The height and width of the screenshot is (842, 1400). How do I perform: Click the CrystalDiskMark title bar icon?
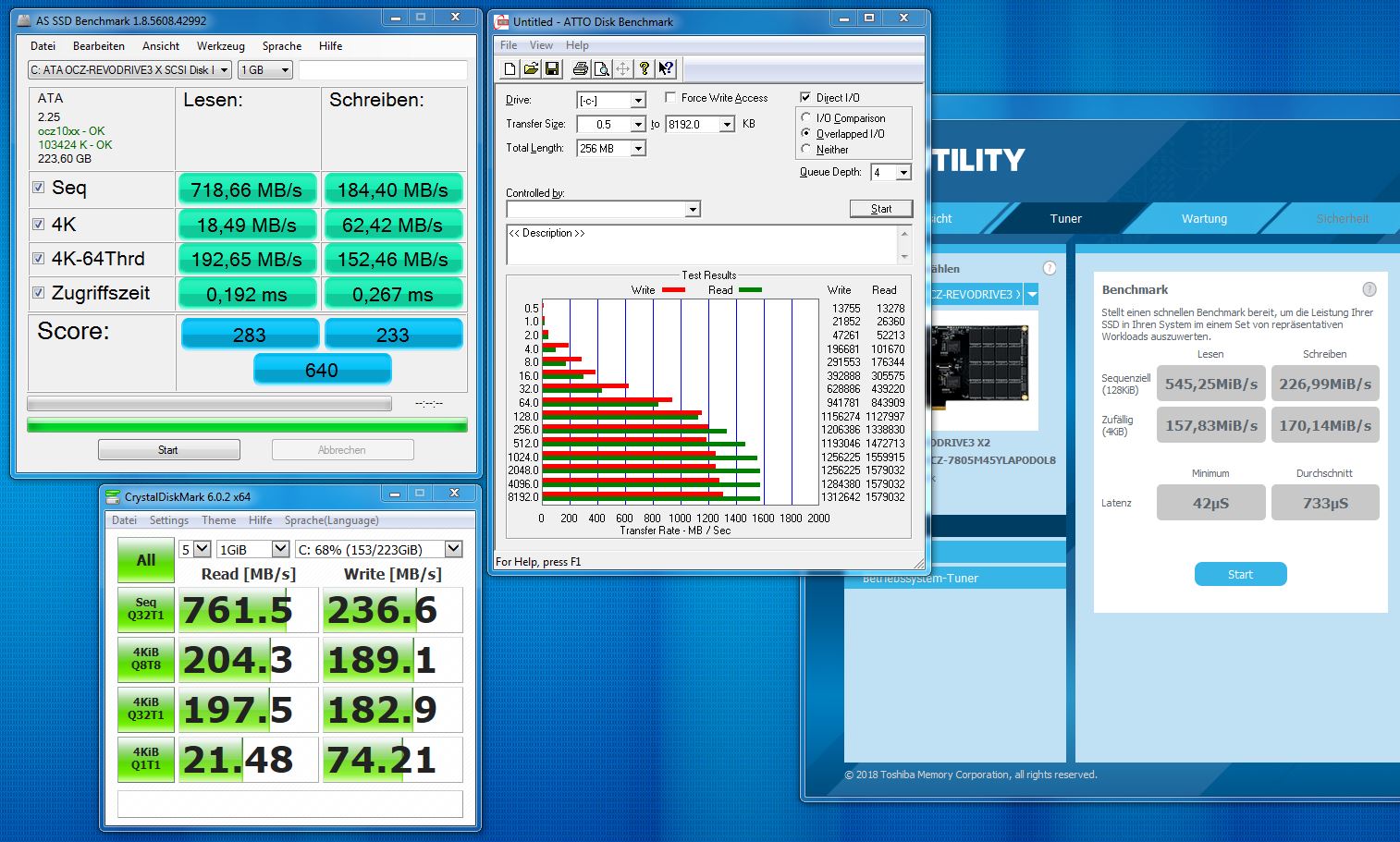pyautogui.click(x=113, y=496)
